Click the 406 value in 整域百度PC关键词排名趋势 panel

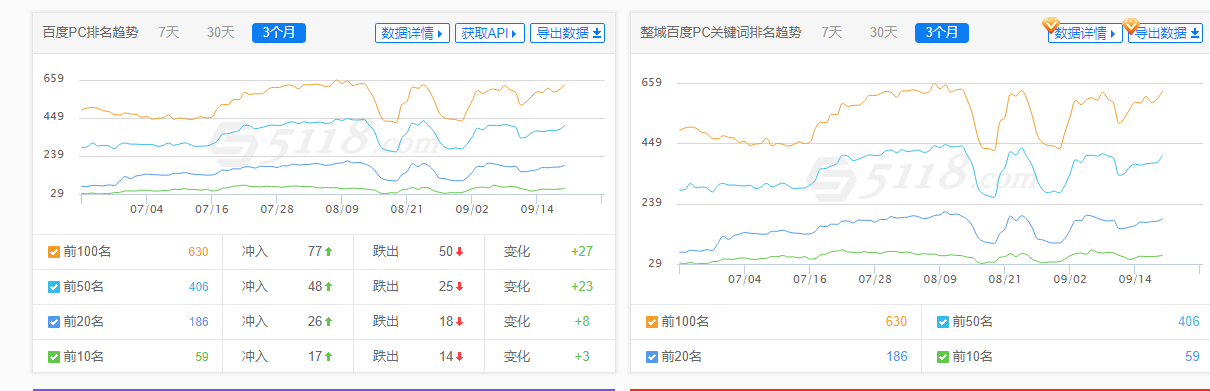pyautogui.click(x=1188, y=322)
